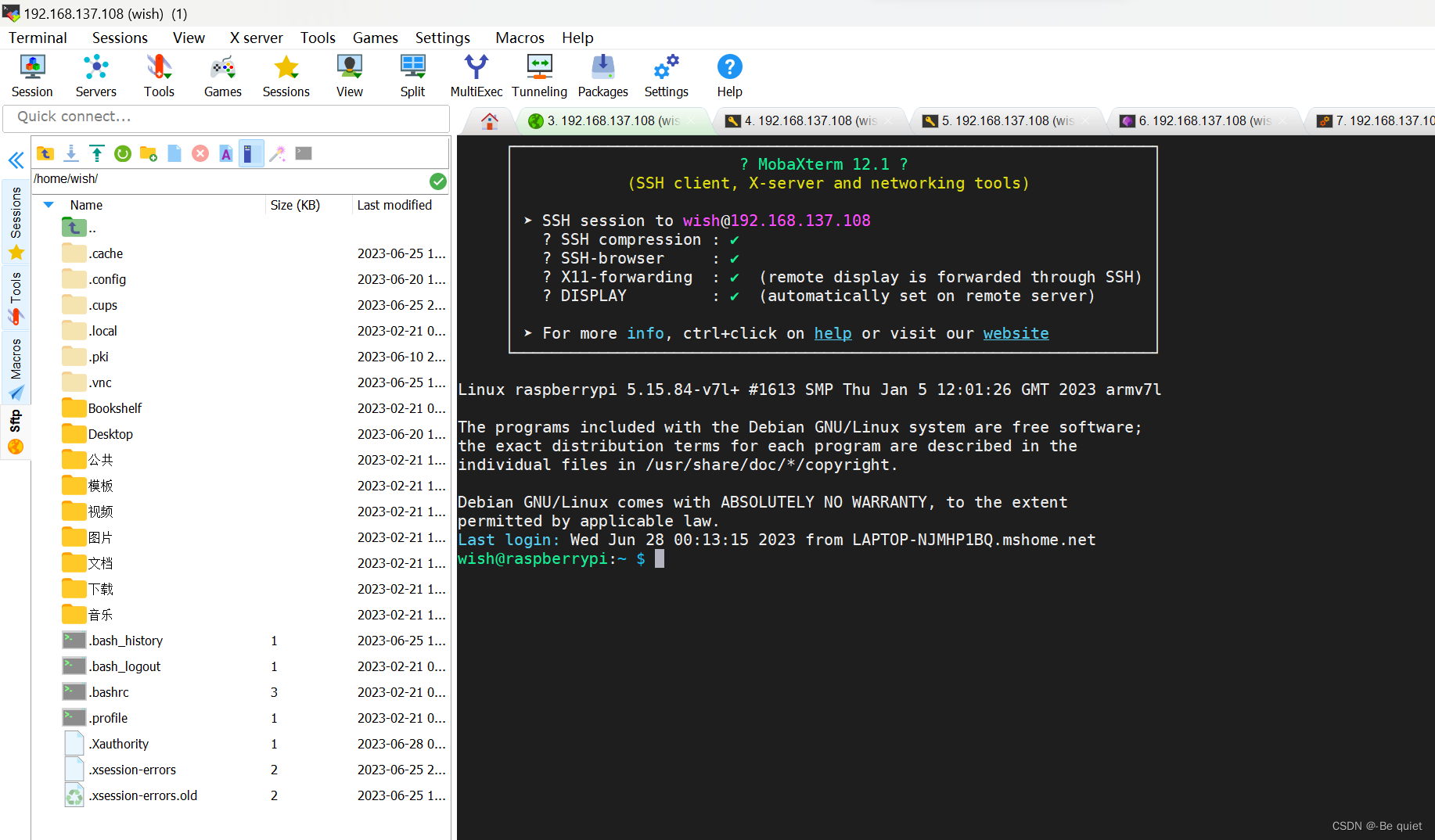Toggle the file edit icon with purple A

click(x=225, y=153)
